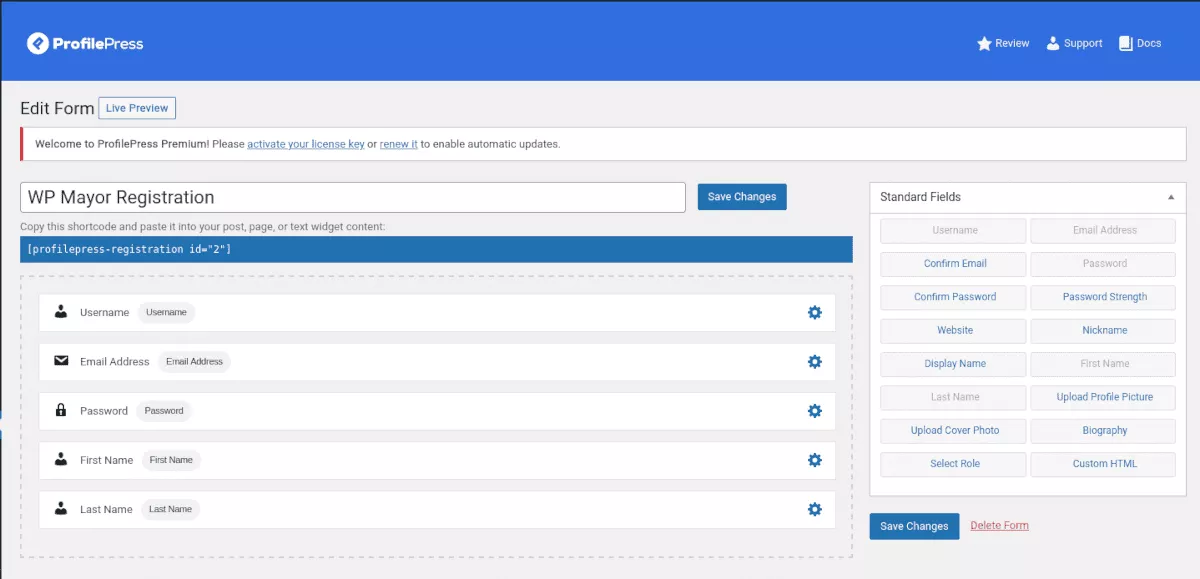Open settings gear for Username field
Viewport: 1200px width, 579px height.
click(x=815, y=312)
